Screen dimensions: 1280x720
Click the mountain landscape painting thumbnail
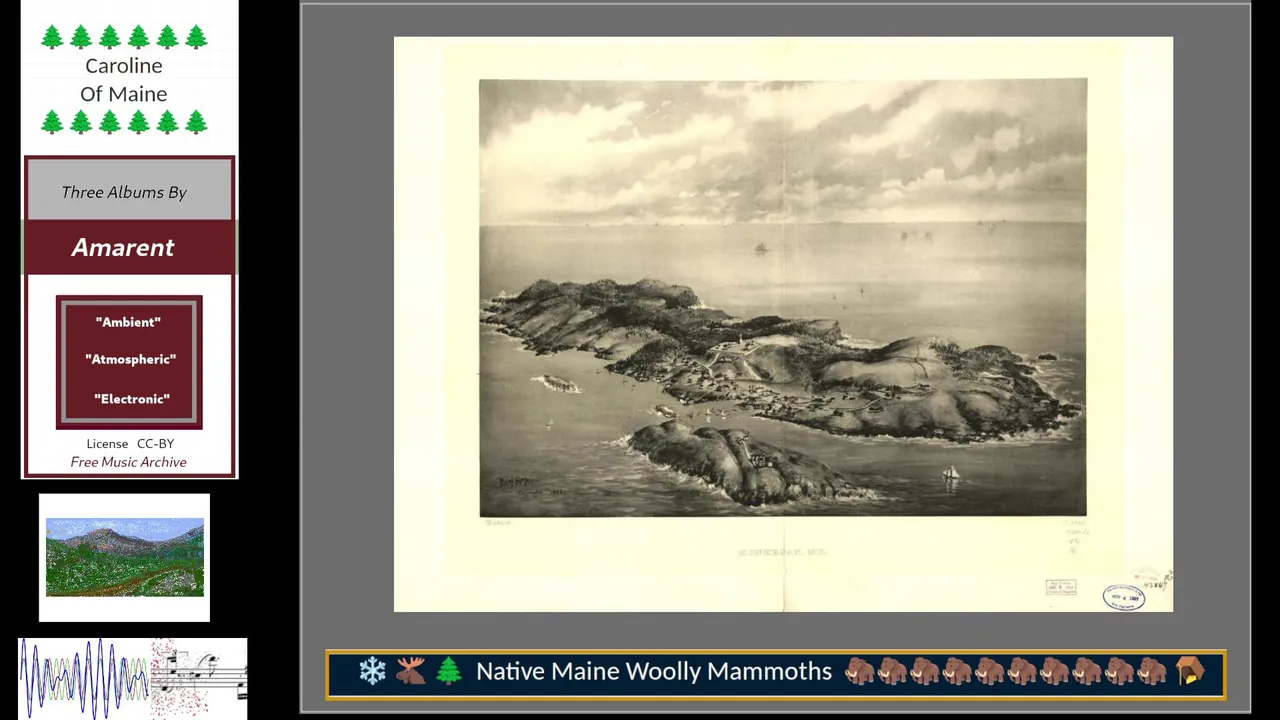click(x=125, y=557)
